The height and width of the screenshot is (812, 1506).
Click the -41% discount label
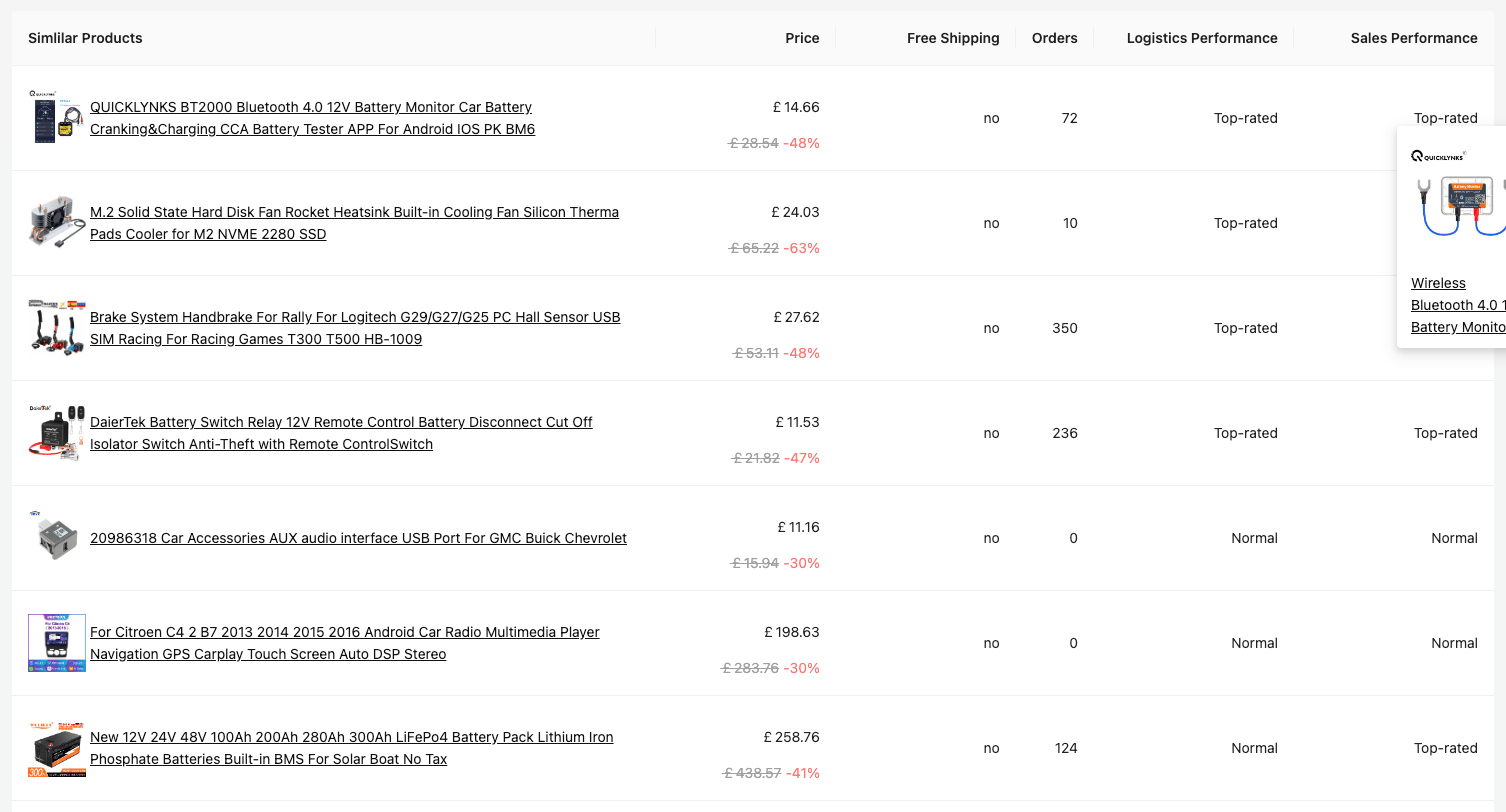[803, 773]
